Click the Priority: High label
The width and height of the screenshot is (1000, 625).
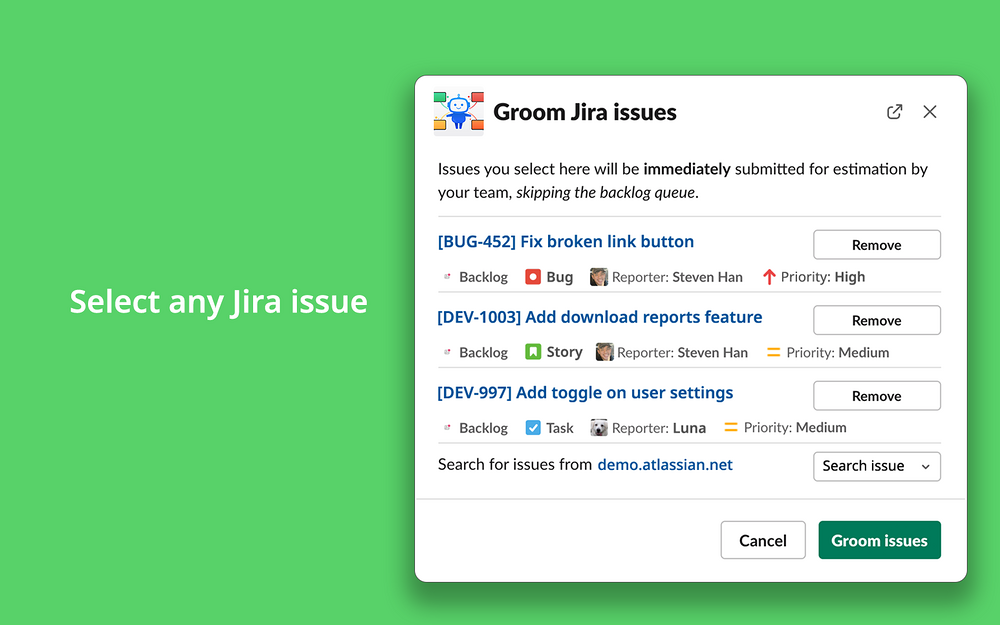(x=823, y=277)
